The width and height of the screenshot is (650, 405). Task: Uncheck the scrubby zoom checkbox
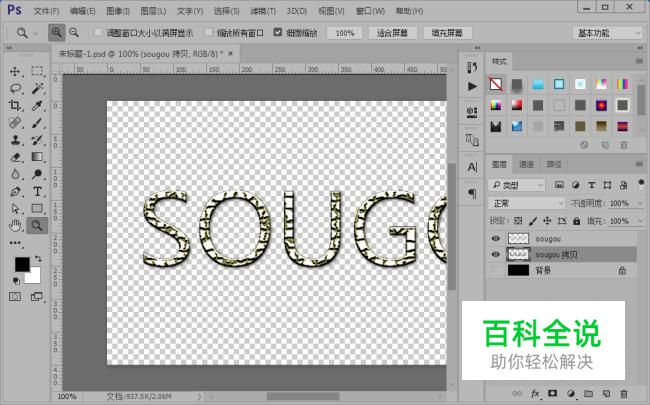(x=278, y=32)
